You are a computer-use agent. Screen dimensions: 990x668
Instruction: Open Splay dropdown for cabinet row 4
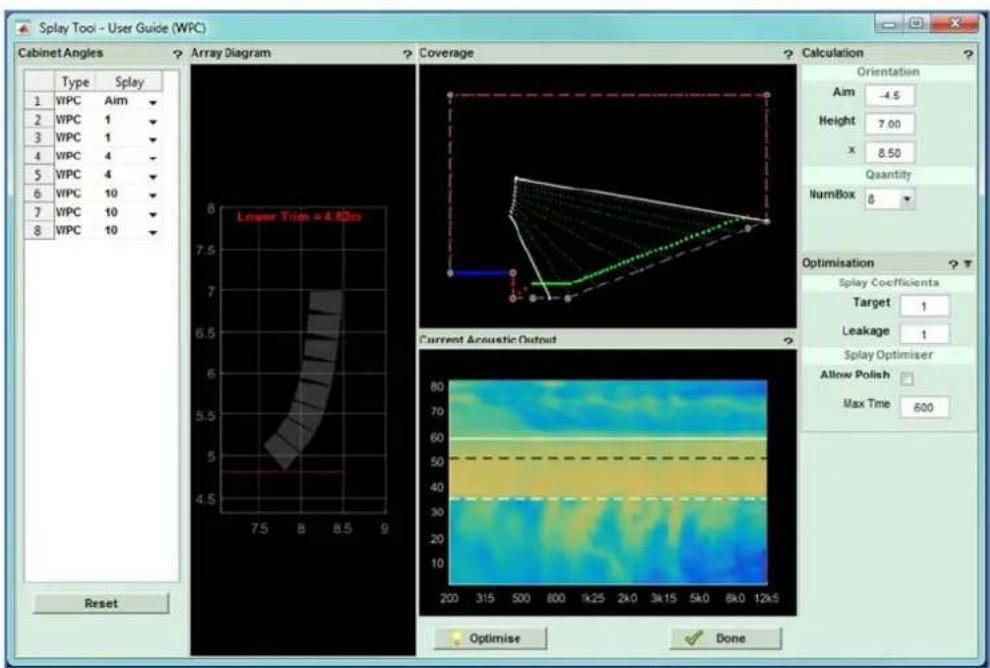click(x=153, y=158)
